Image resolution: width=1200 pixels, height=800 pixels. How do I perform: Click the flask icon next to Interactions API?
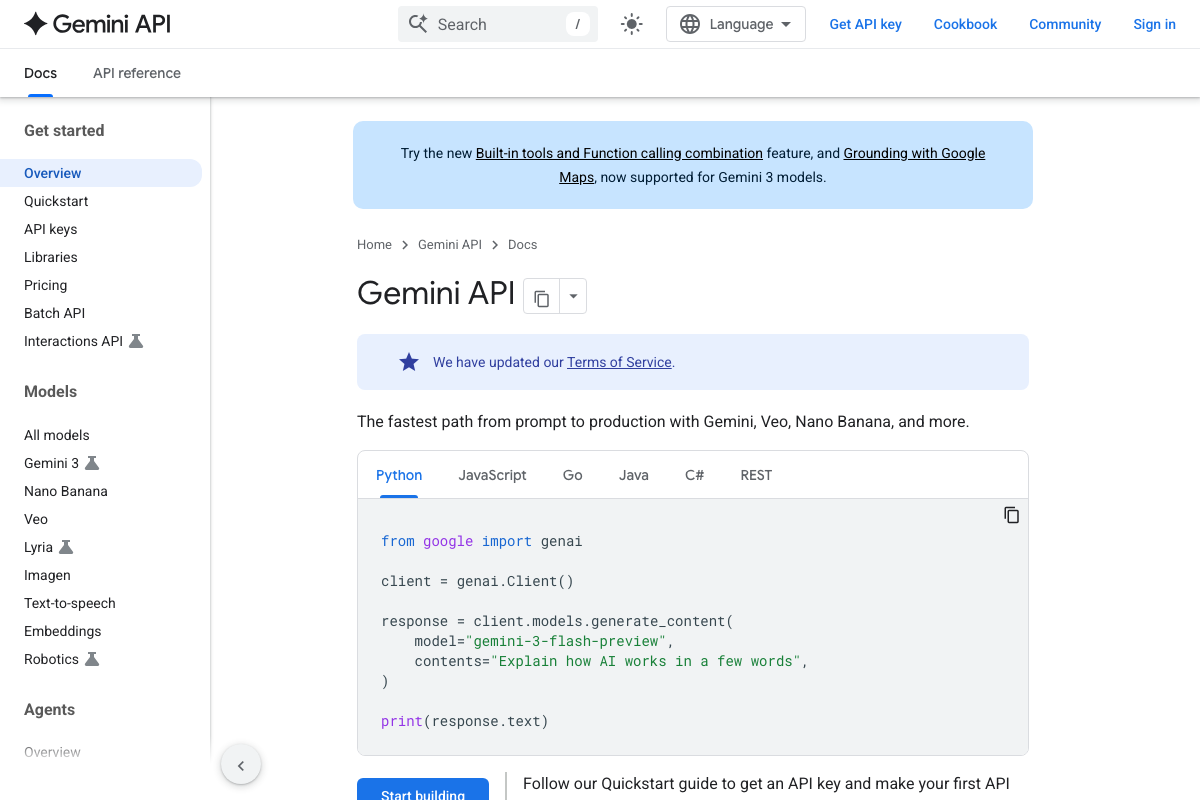click(x=136, y=341)
